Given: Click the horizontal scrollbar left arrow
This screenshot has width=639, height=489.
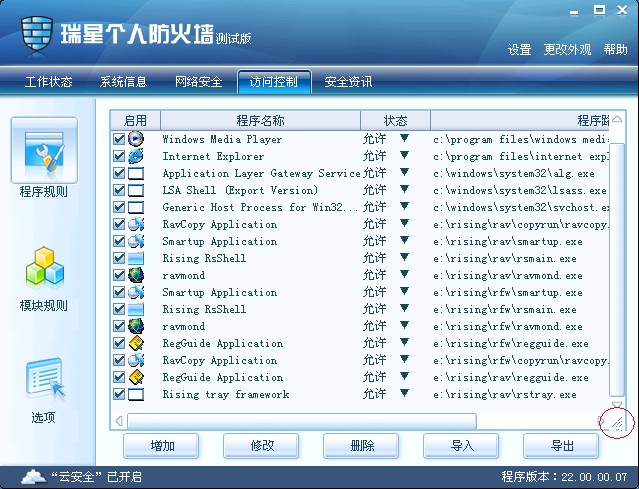Looking at the screenshot, I should 119,421.
